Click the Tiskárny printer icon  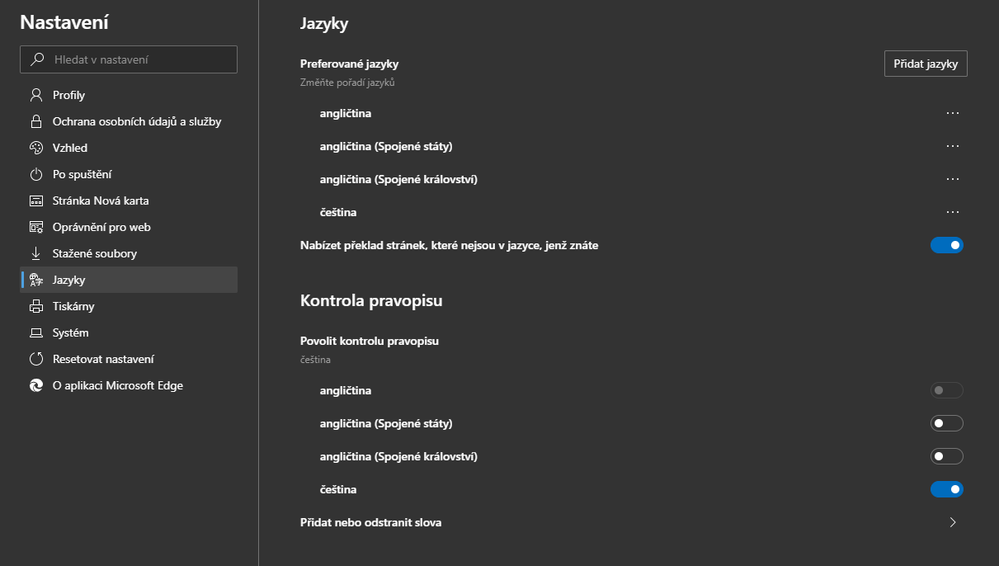point(36,307)
